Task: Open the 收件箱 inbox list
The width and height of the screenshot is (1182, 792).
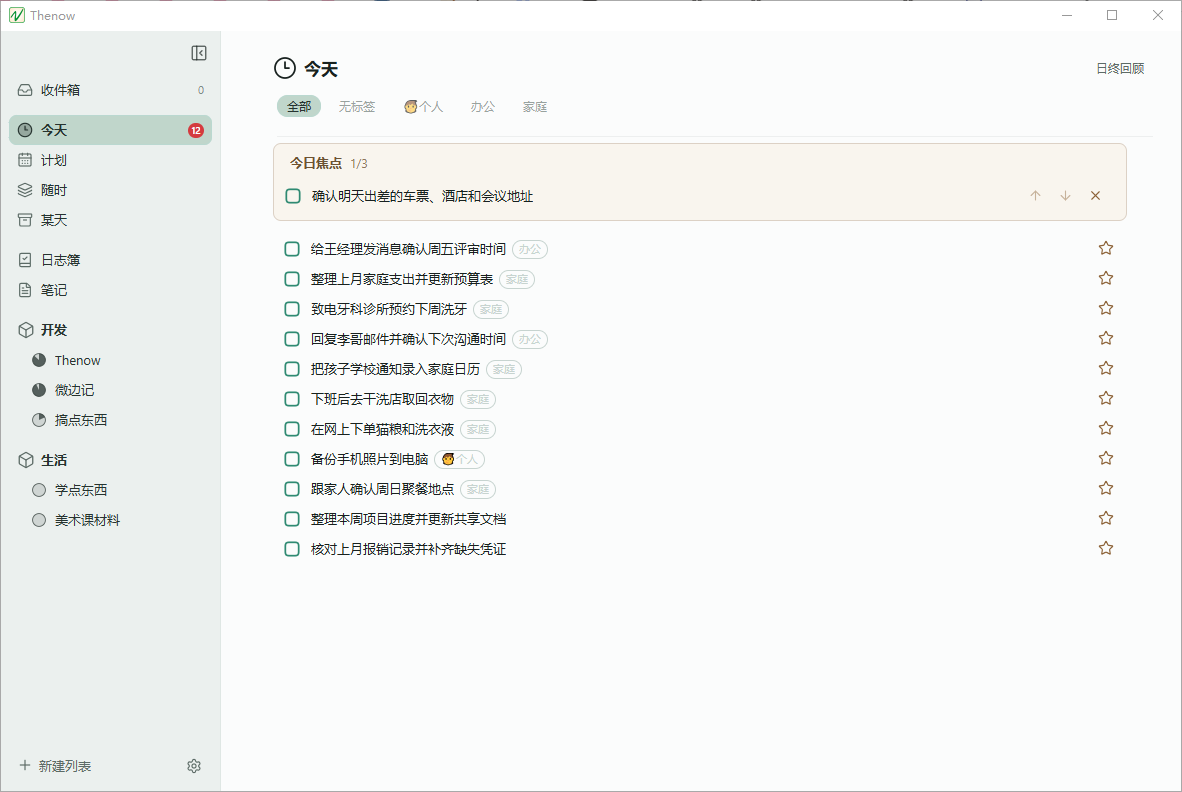Action: pos(110,90)
